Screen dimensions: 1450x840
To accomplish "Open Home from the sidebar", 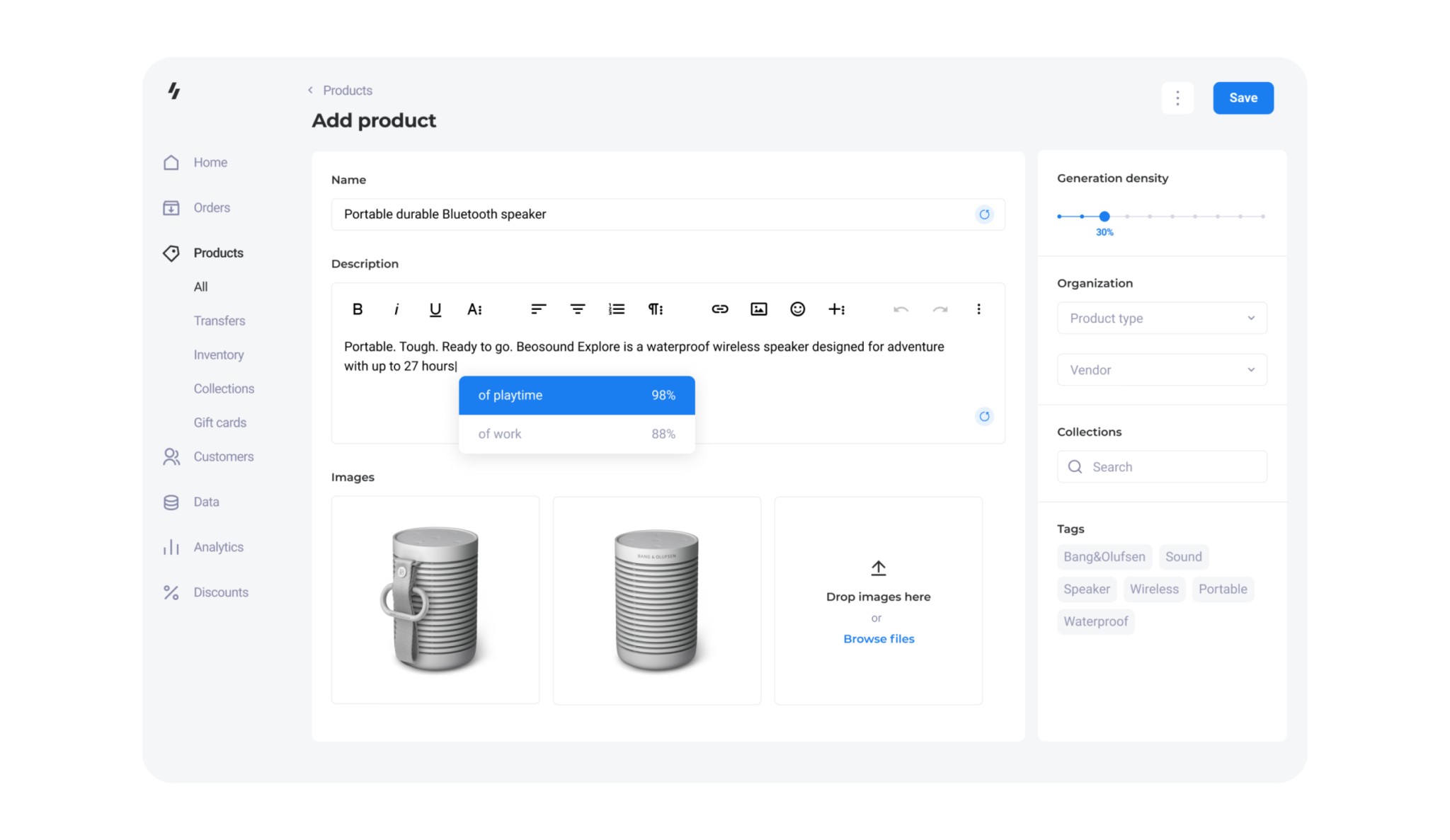I will [195, 163].
